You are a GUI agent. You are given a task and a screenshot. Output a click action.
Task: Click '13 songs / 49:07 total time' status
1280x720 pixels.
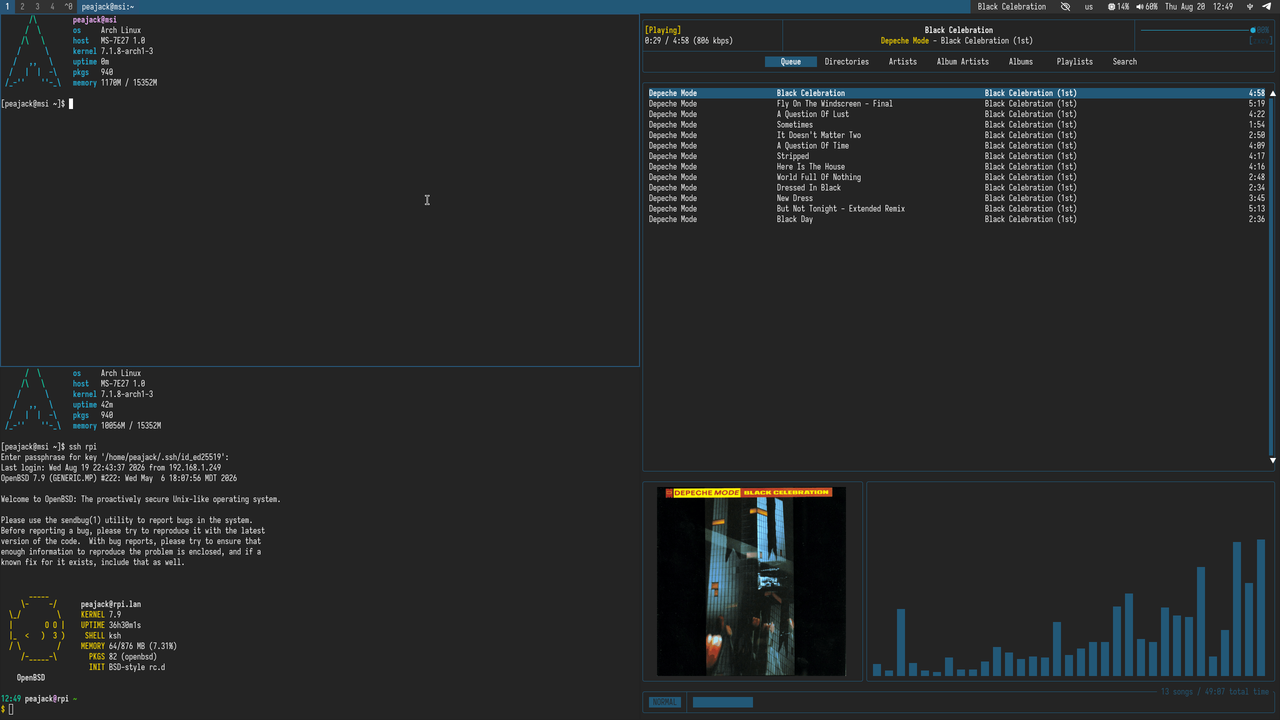(1215, 692)
